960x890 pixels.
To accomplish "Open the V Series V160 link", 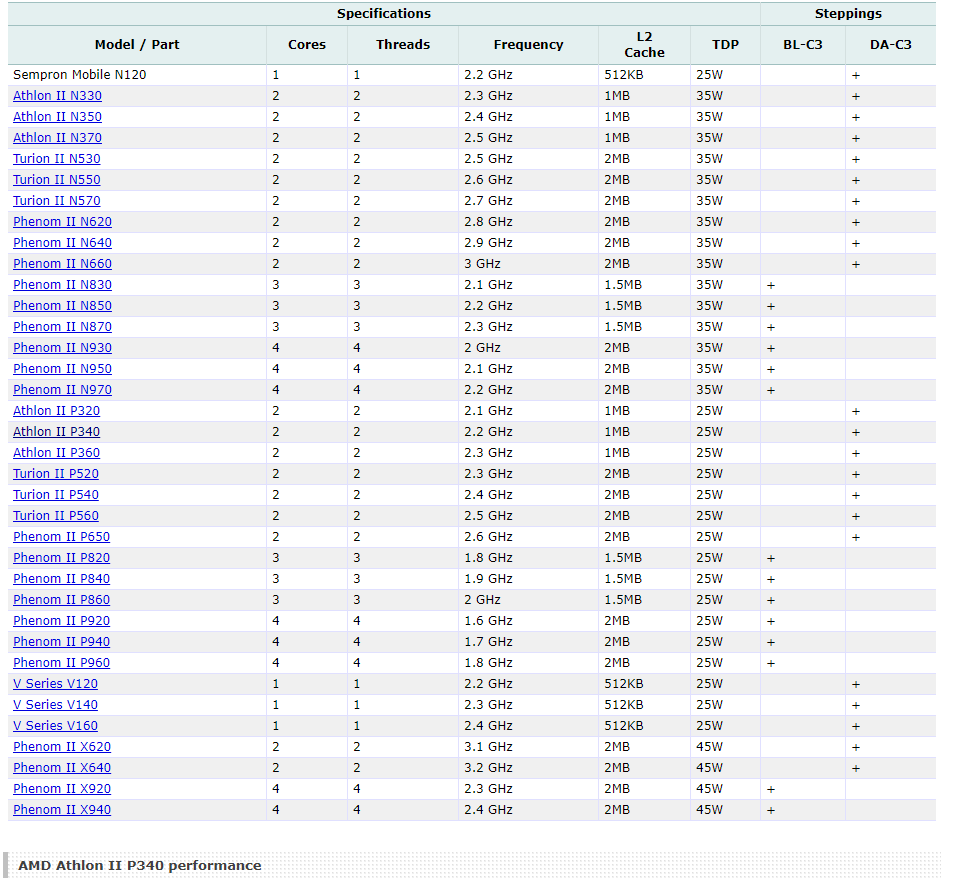I will pos(55,727).
